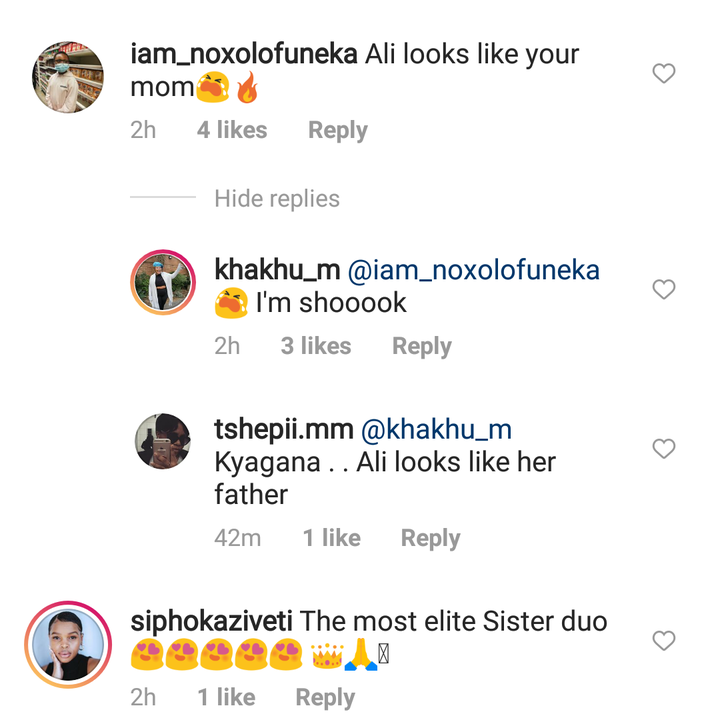Reply to siphokaziveti's comment

click(325, 697)
